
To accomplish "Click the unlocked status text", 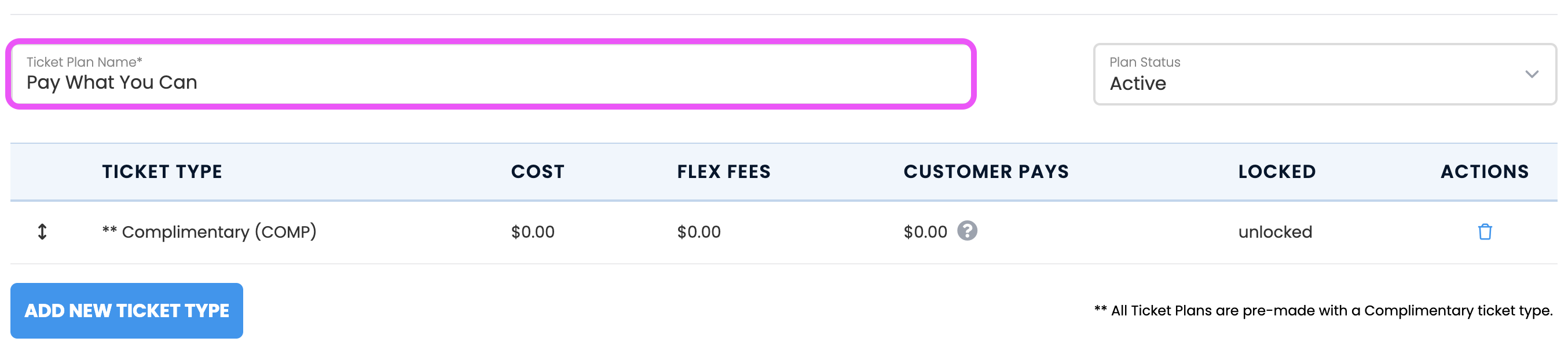I will (1274, 233).
